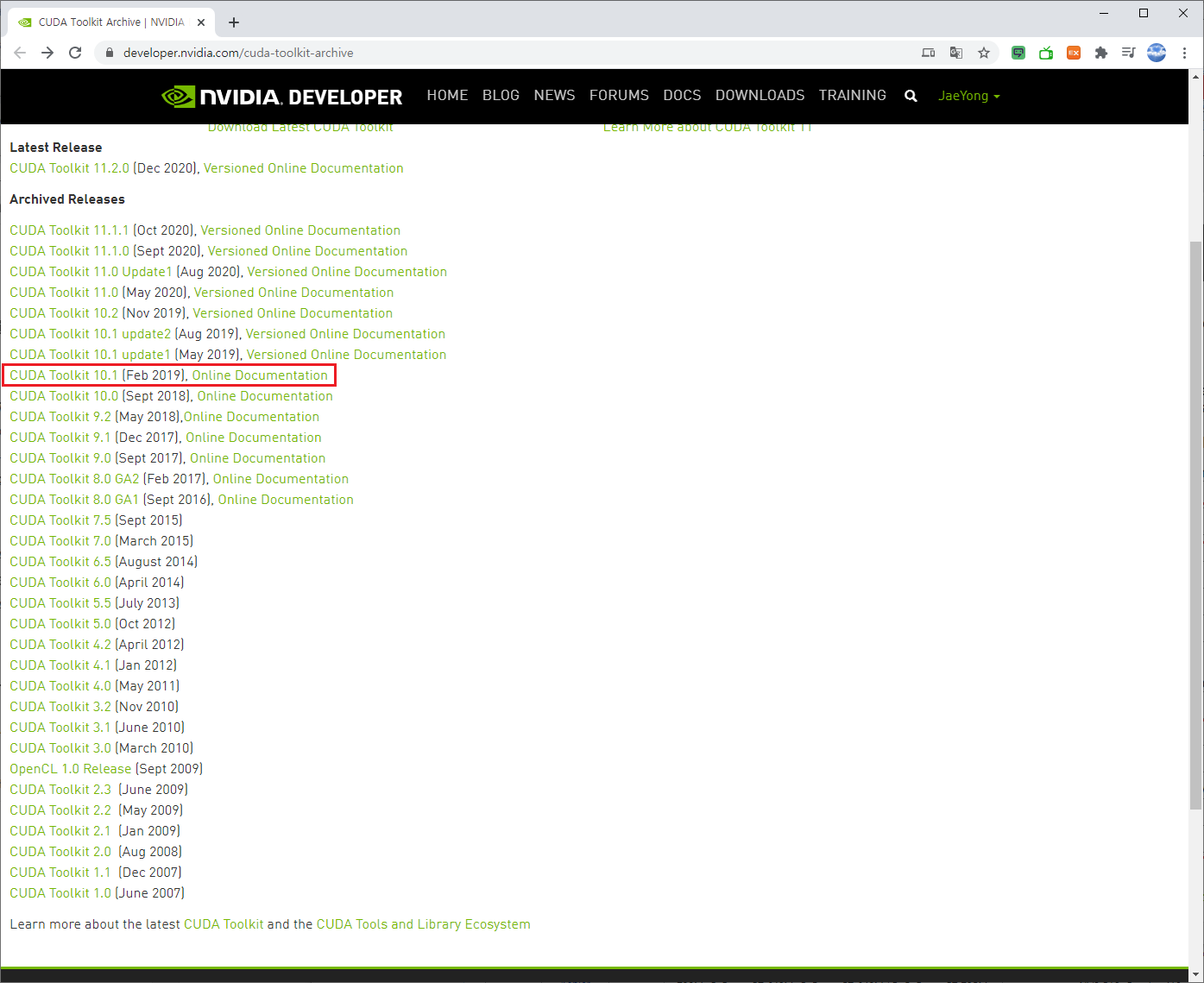
Task: Open the media control playlist icon
Action: [1128, 53]
